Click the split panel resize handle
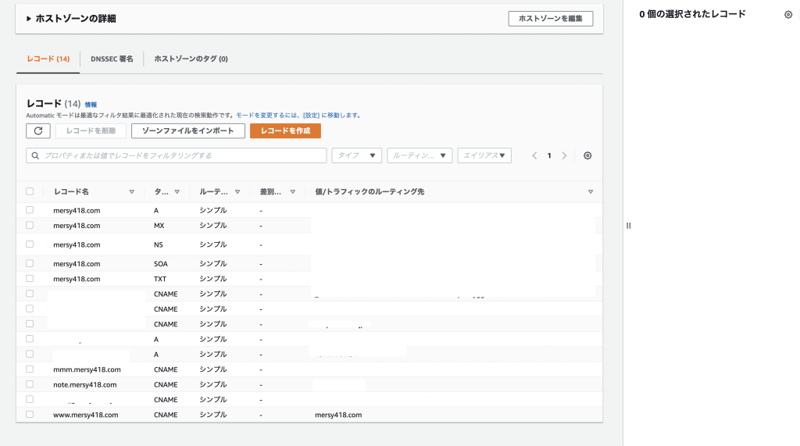Image resolution: width=800 pixels, height=446 pixels. point(628,225)
